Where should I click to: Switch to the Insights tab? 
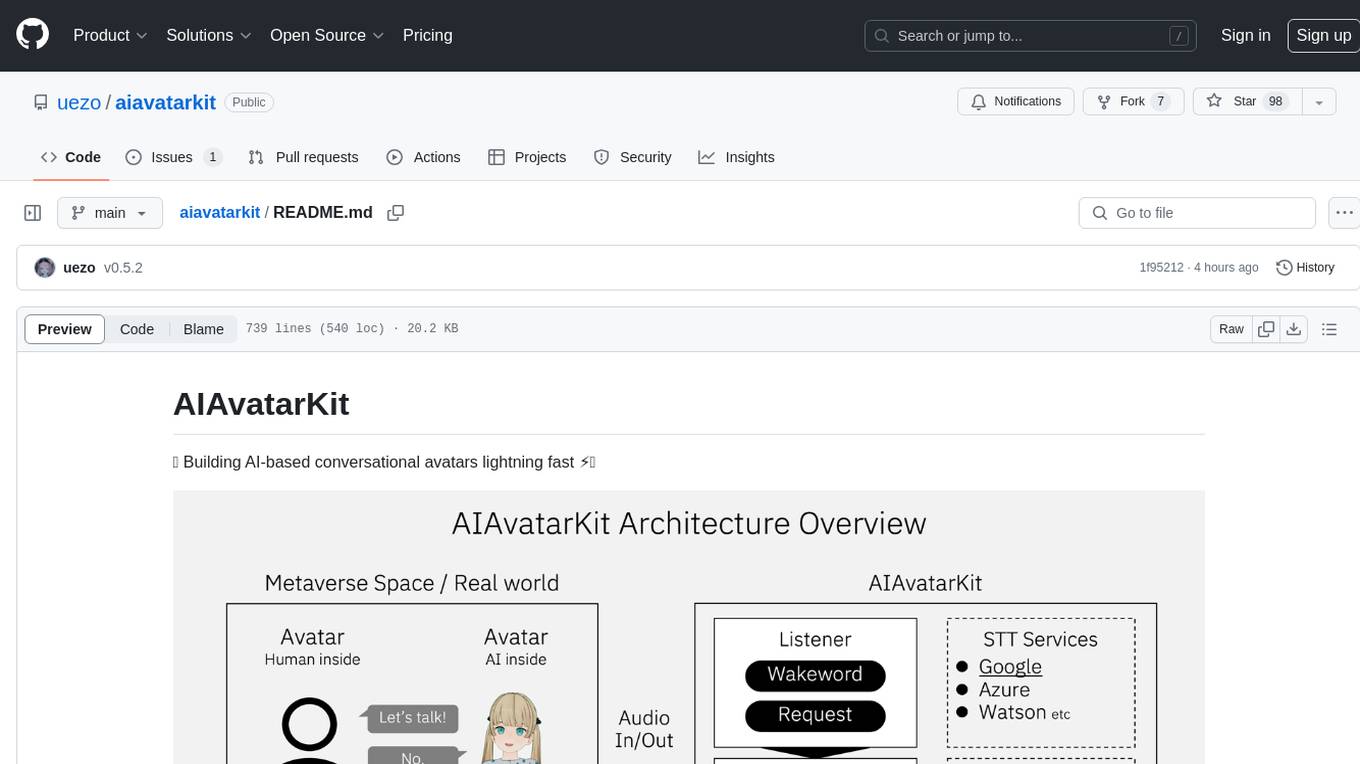pos(736,157)
